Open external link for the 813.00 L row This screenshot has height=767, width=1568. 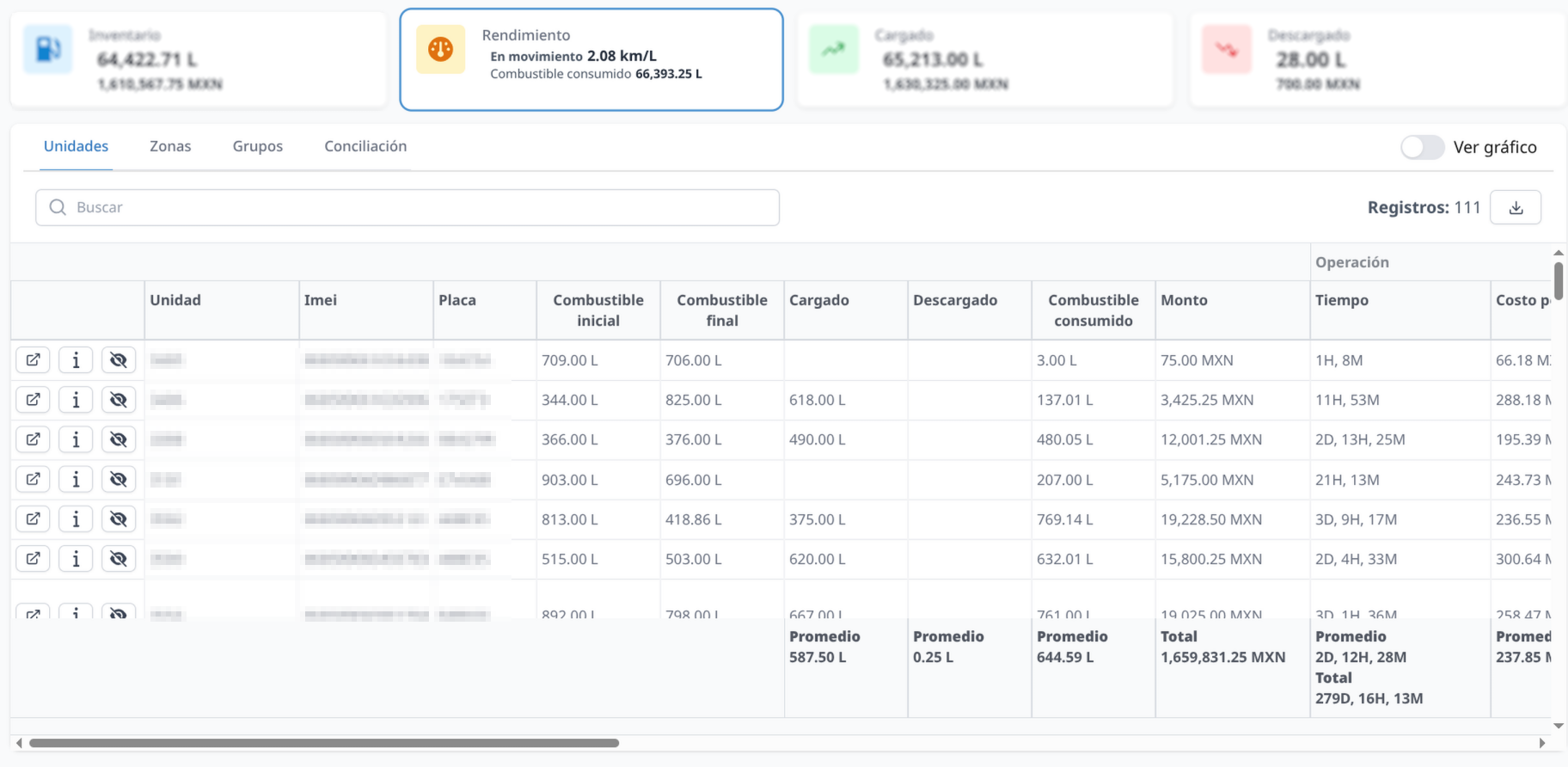pos(33,519)
